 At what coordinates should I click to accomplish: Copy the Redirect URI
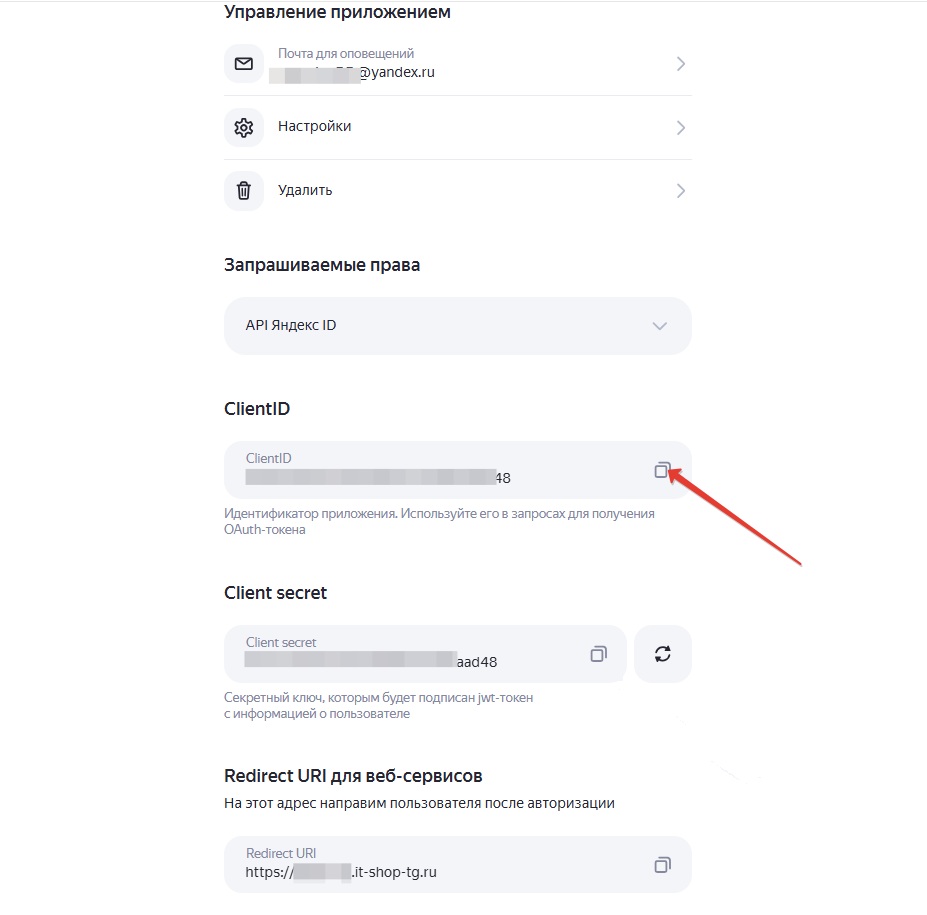(662, 865)
